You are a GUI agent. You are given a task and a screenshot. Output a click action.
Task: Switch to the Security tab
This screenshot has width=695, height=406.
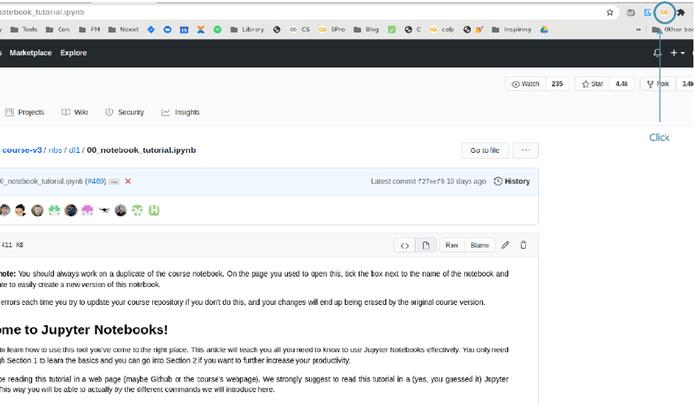(x=125, y=112)
